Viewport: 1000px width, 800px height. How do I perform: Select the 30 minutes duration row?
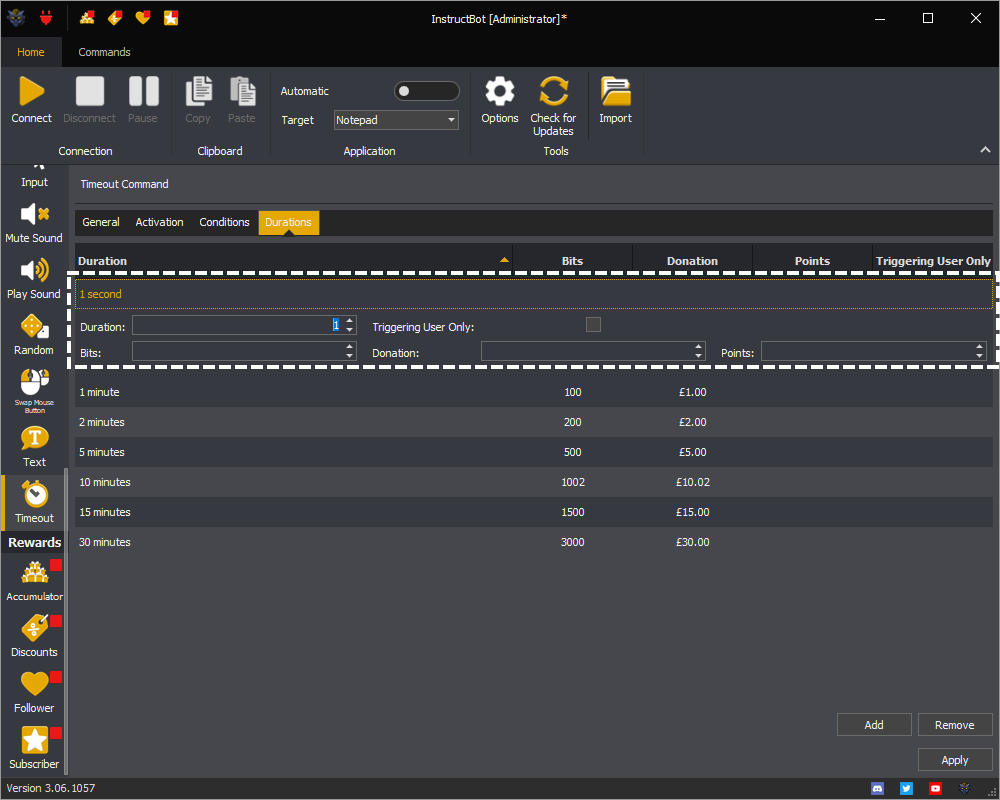pyautogui.click(x=534, y=542)
